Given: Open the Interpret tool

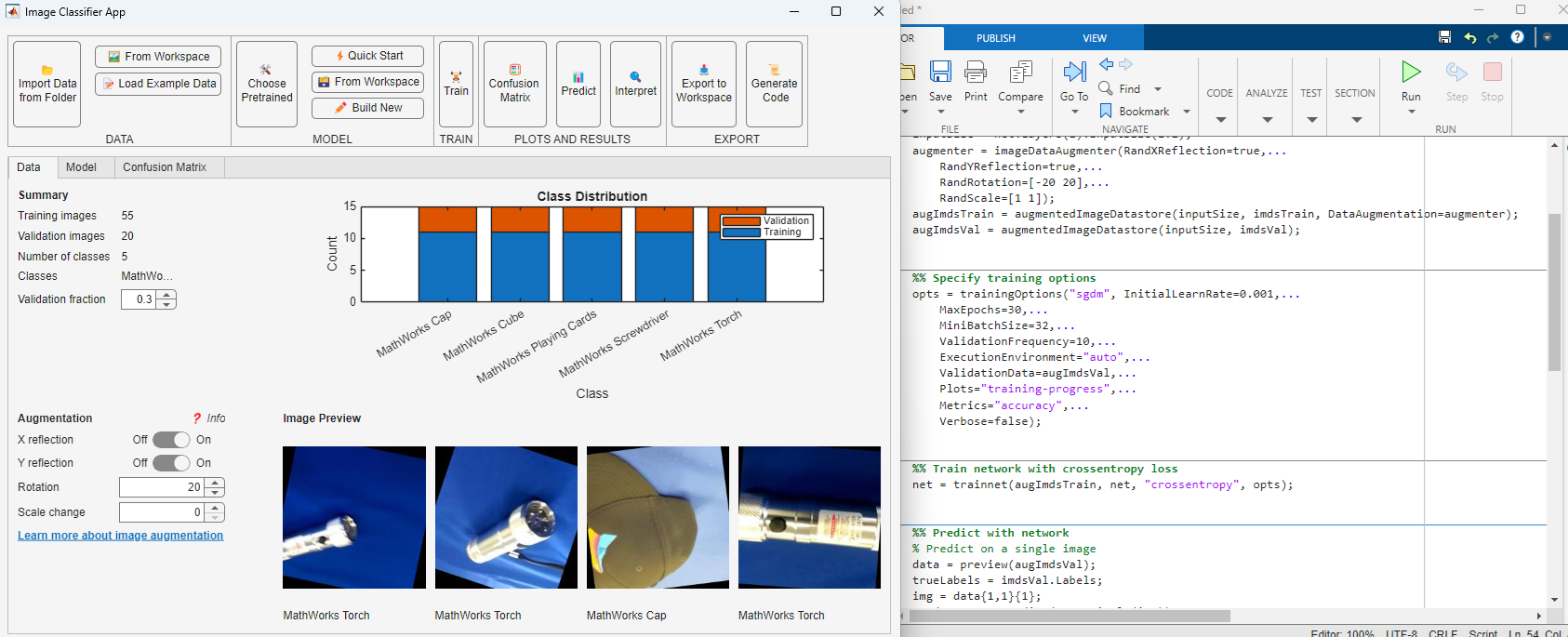Looking at the screenshot, I should click(x=635, y=77).
